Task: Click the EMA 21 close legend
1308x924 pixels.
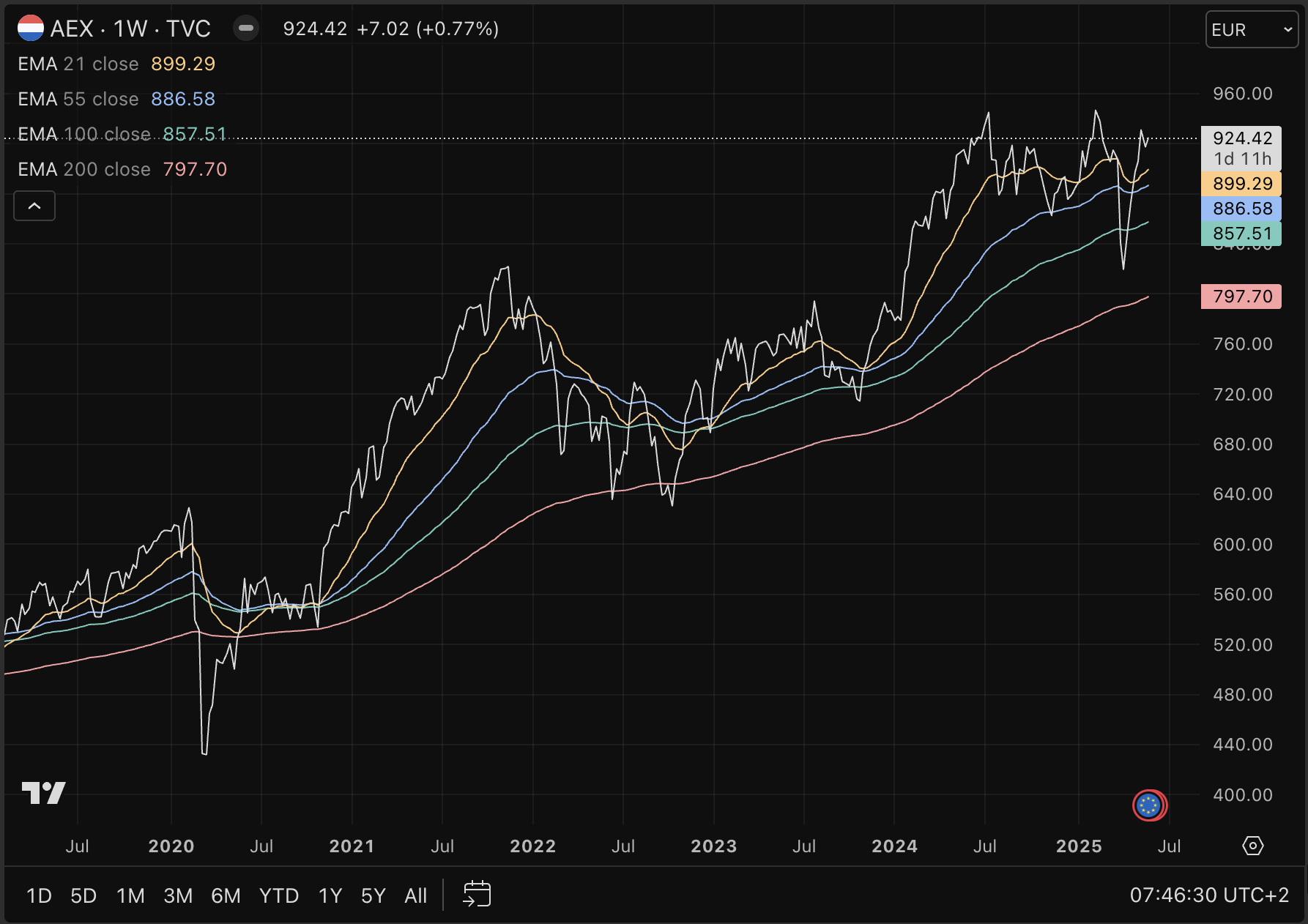Action: [x=78, y=64]
